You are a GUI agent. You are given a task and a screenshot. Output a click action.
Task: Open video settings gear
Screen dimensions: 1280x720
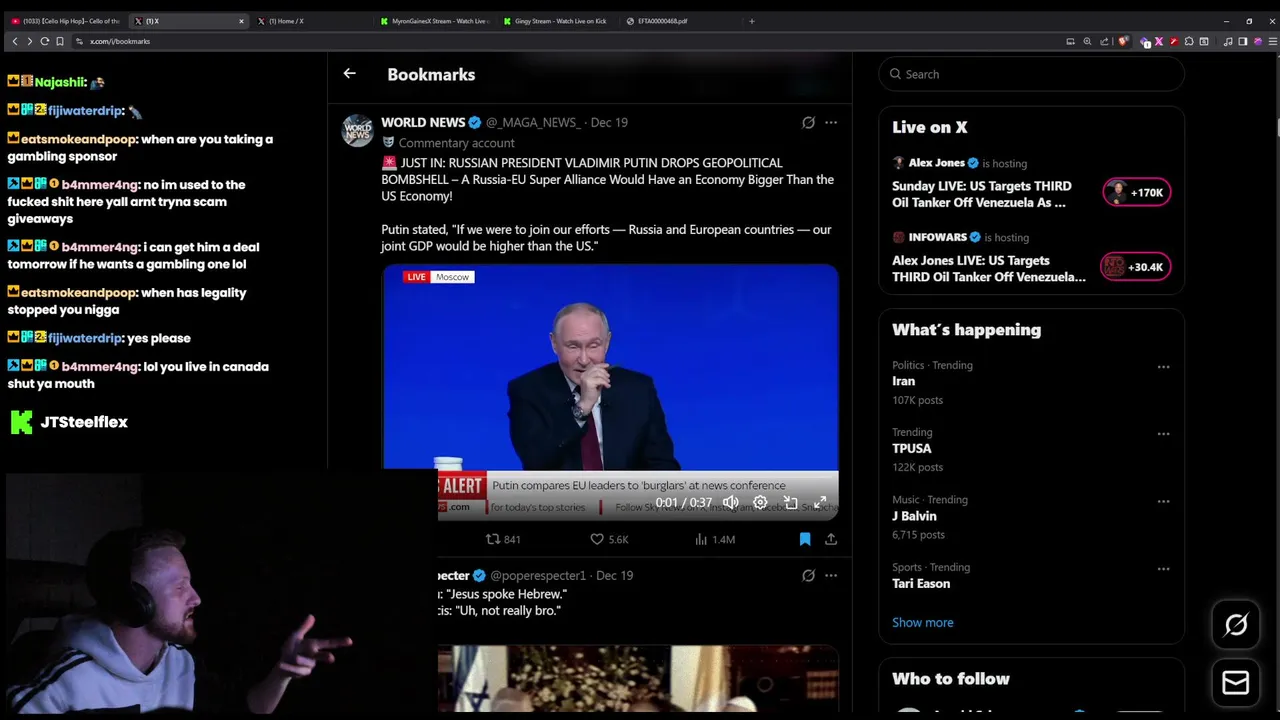pos(760,502)
